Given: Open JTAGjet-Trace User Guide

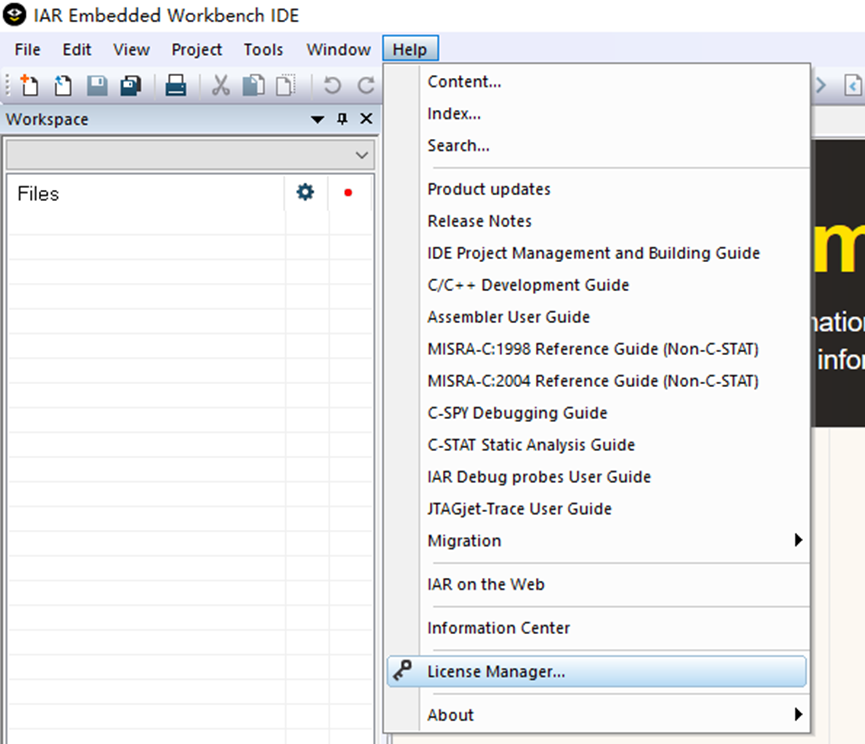Looking at the screenshot, I should [x=597, y=509].
